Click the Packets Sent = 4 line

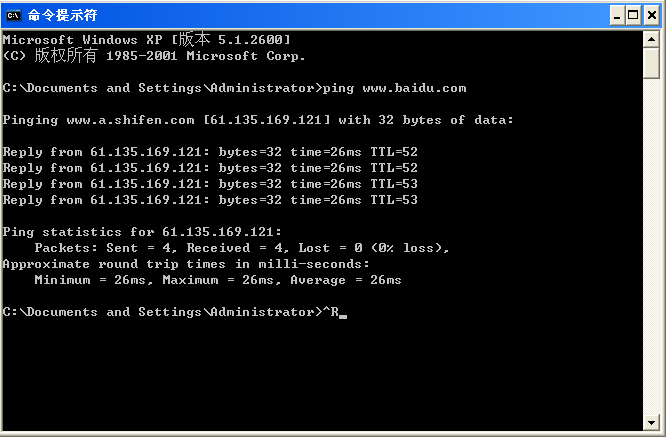point(242,248)
